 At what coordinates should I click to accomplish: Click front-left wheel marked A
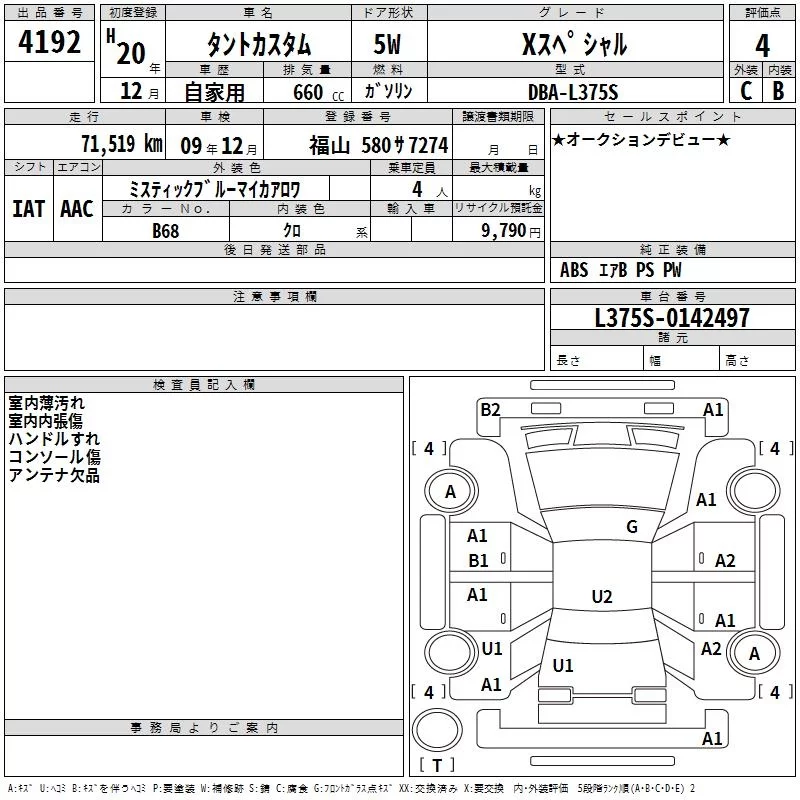click(x=451, y=492)
